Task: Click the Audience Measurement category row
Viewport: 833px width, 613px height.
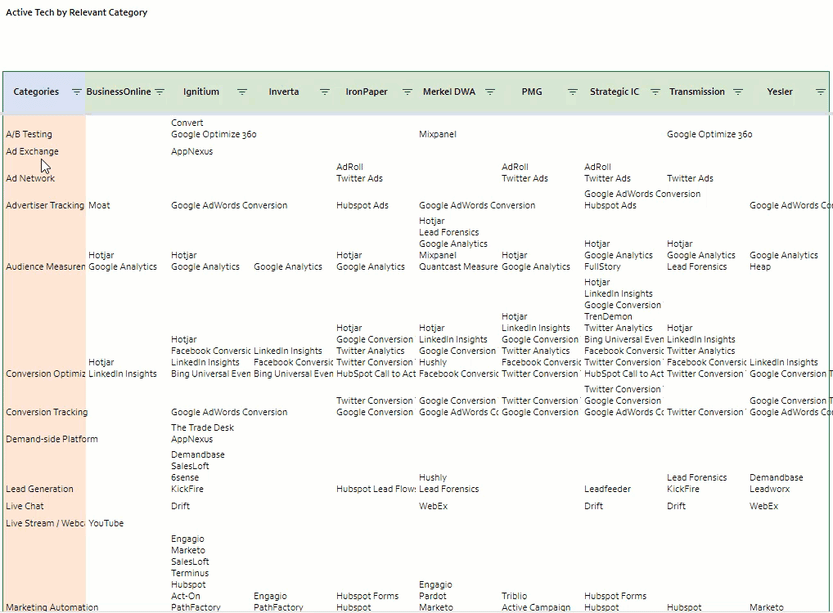Action: pos(45,267)
